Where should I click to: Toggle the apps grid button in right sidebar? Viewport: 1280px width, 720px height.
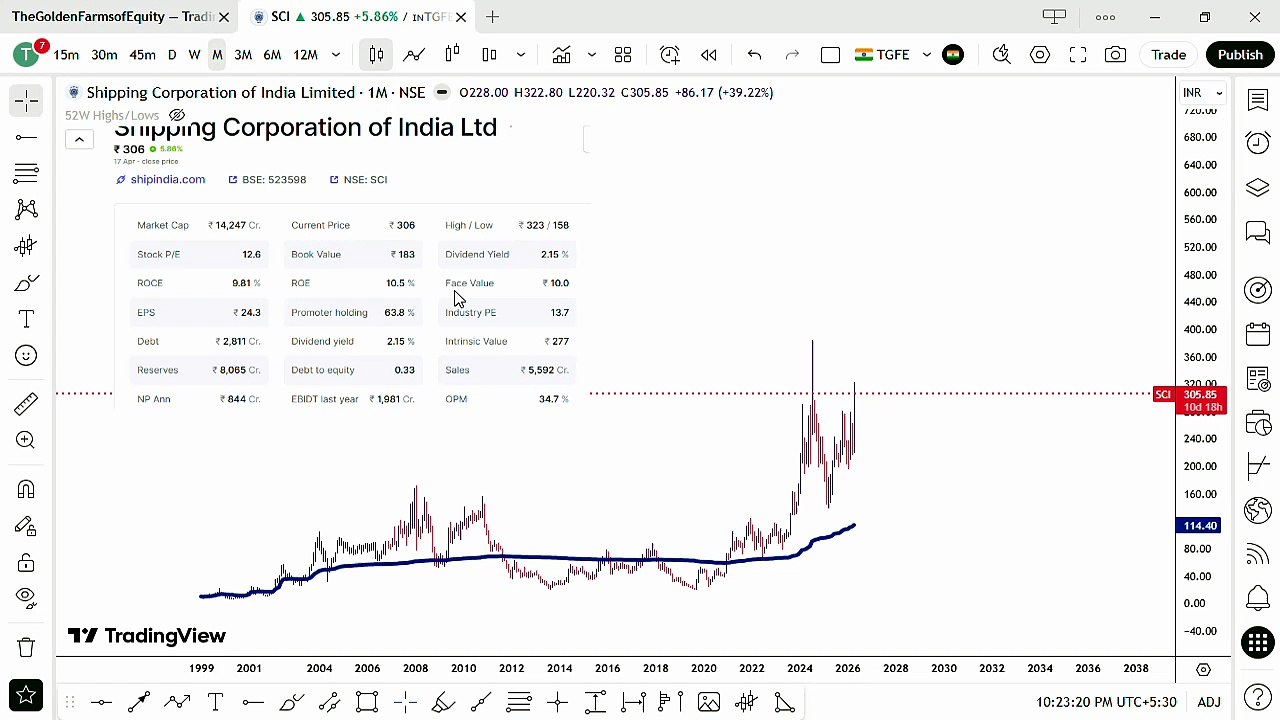(1258, 643)
